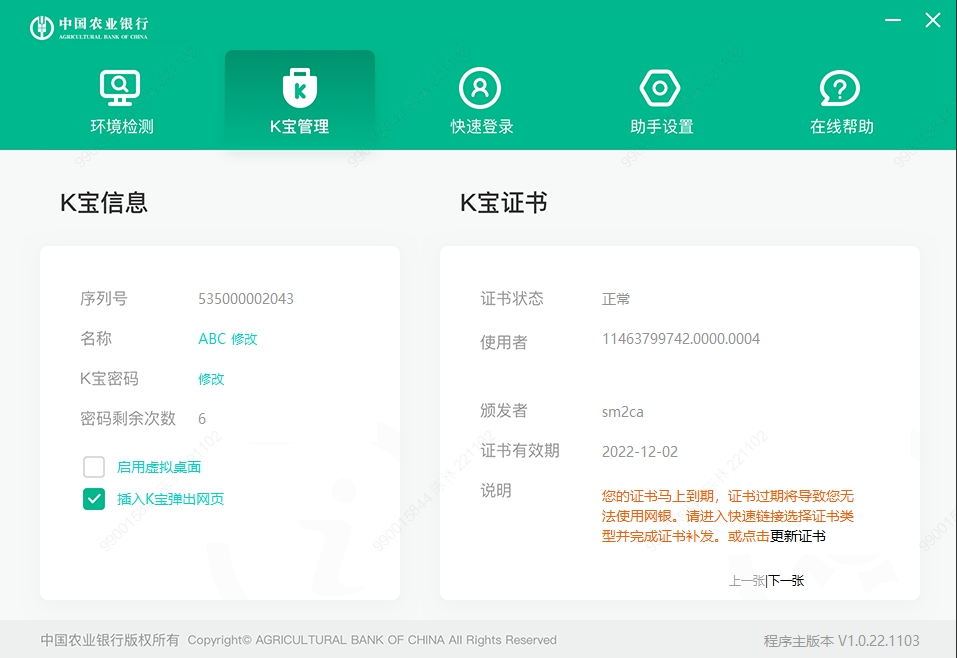The height and width of the screenshot is (658, 957).
Task: Click the 启用虚拟桌面 label text
Action: [x=159, y=467]
